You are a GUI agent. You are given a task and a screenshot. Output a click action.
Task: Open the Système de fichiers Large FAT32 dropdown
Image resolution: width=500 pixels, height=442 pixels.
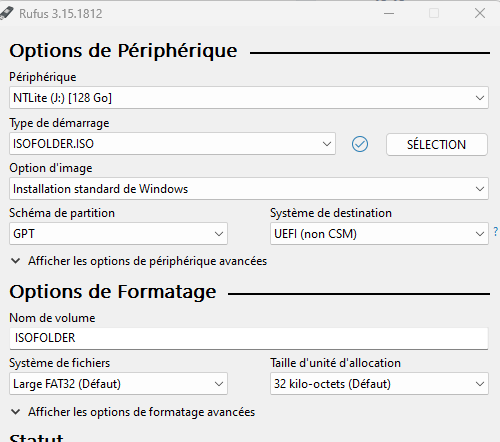pos(118,384)
